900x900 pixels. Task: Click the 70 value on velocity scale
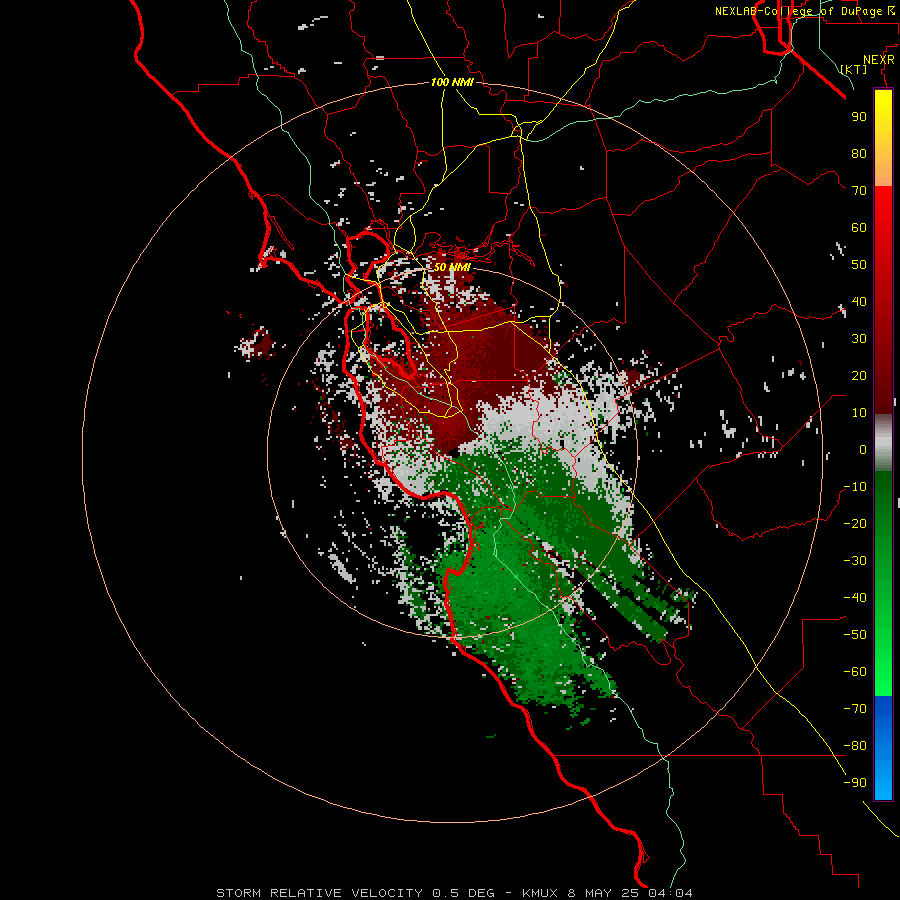[x=859, y=191]
